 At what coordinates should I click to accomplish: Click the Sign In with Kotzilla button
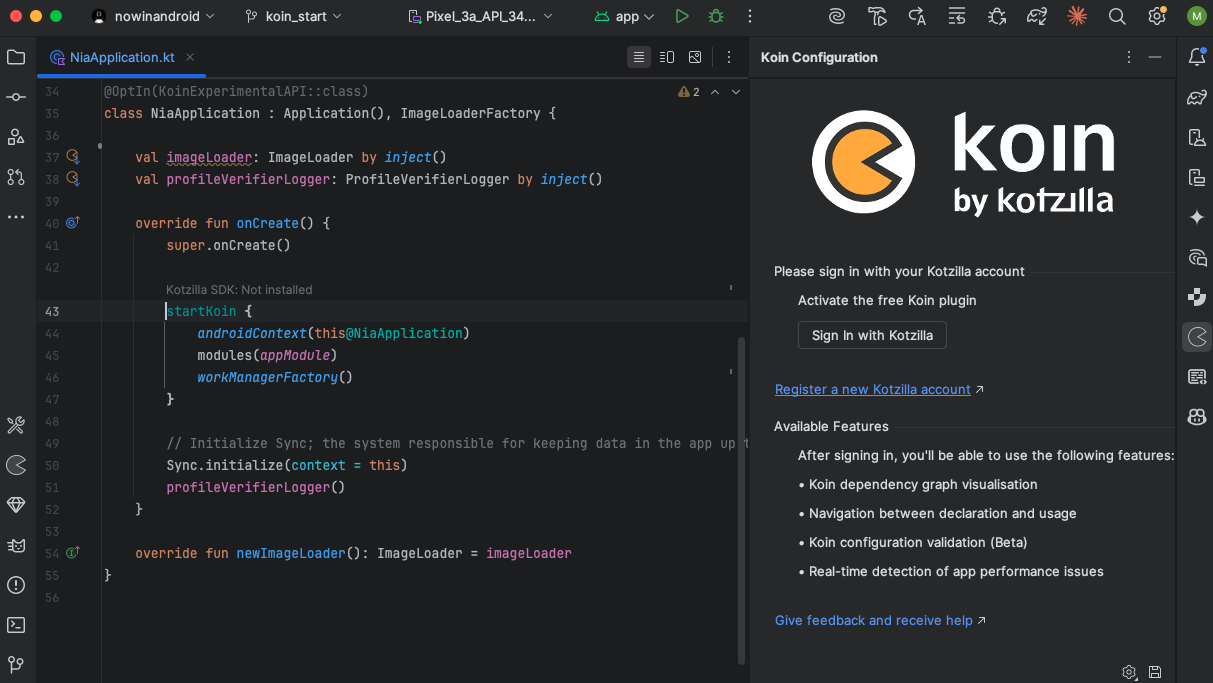click(x=872, y=335)
